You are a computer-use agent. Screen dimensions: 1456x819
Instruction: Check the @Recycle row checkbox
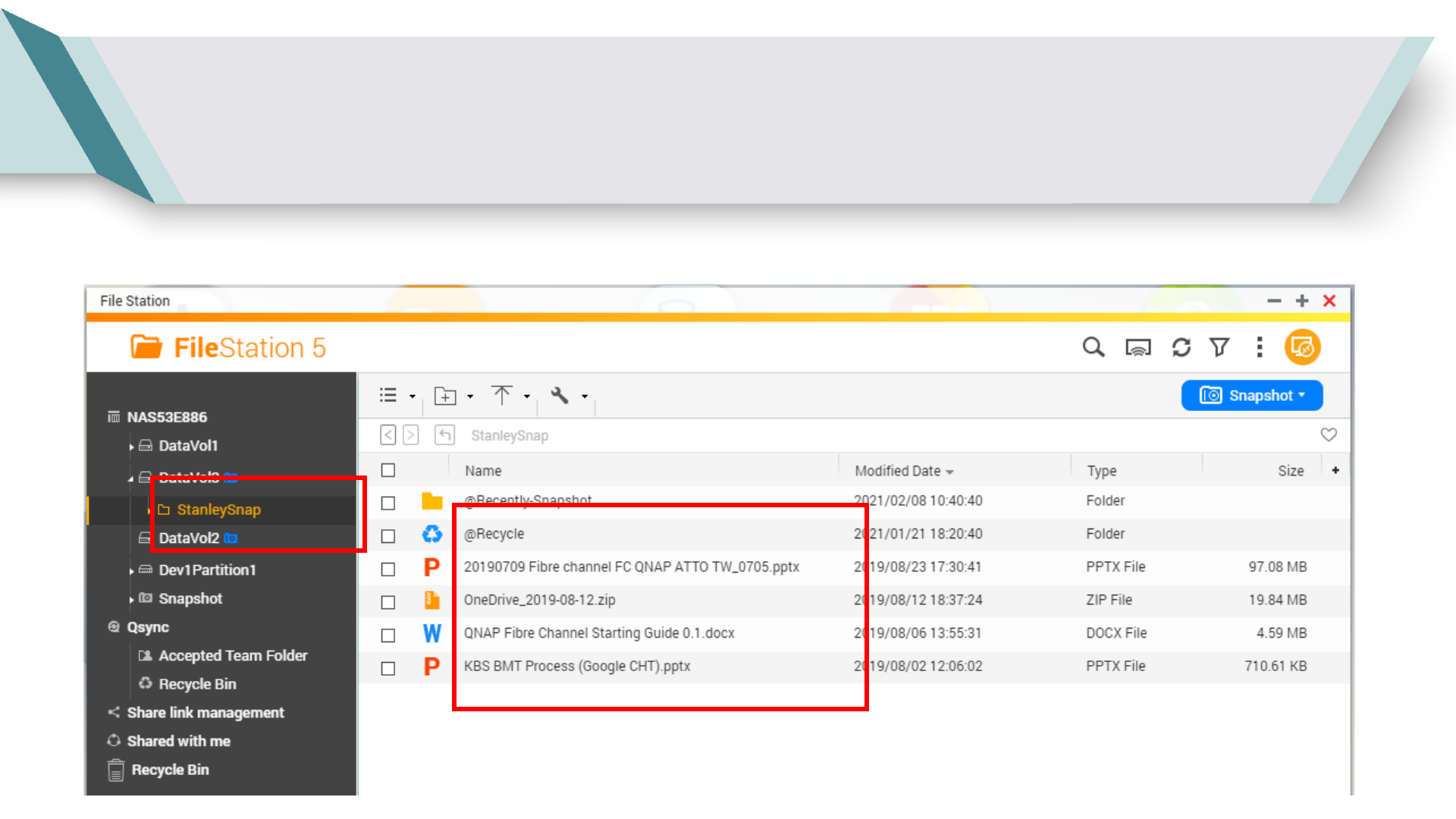[388, 536]
